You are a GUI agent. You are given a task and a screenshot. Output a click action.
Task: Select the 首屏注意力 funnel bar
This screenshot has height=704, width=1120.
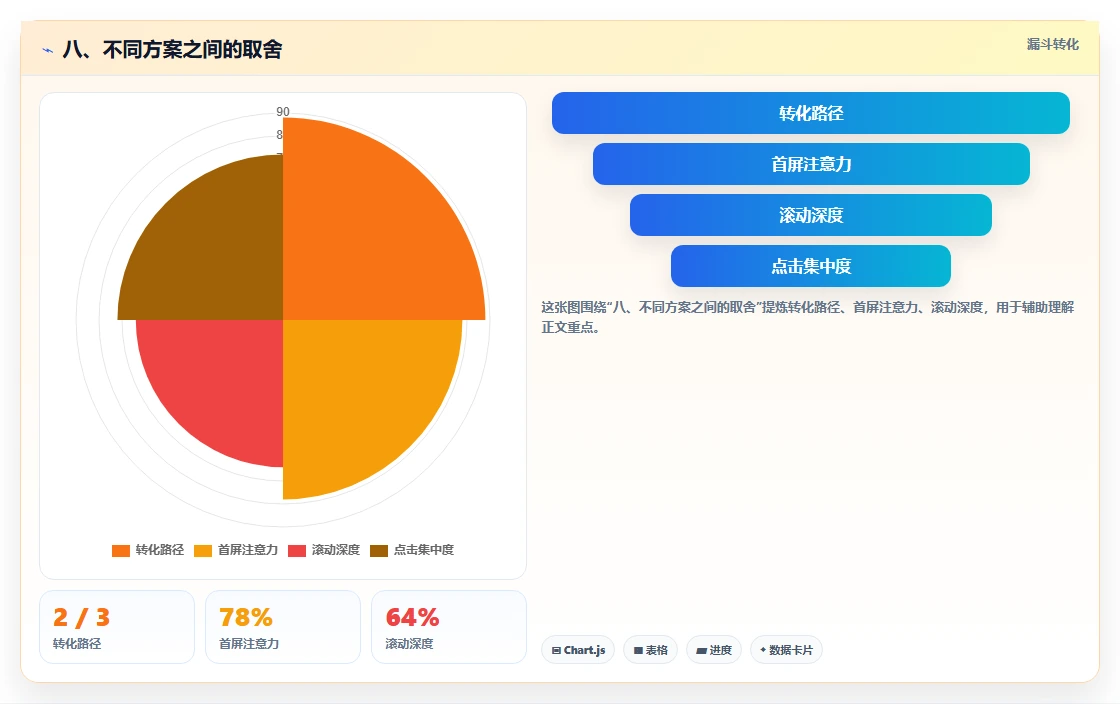(x=811, y=164)
